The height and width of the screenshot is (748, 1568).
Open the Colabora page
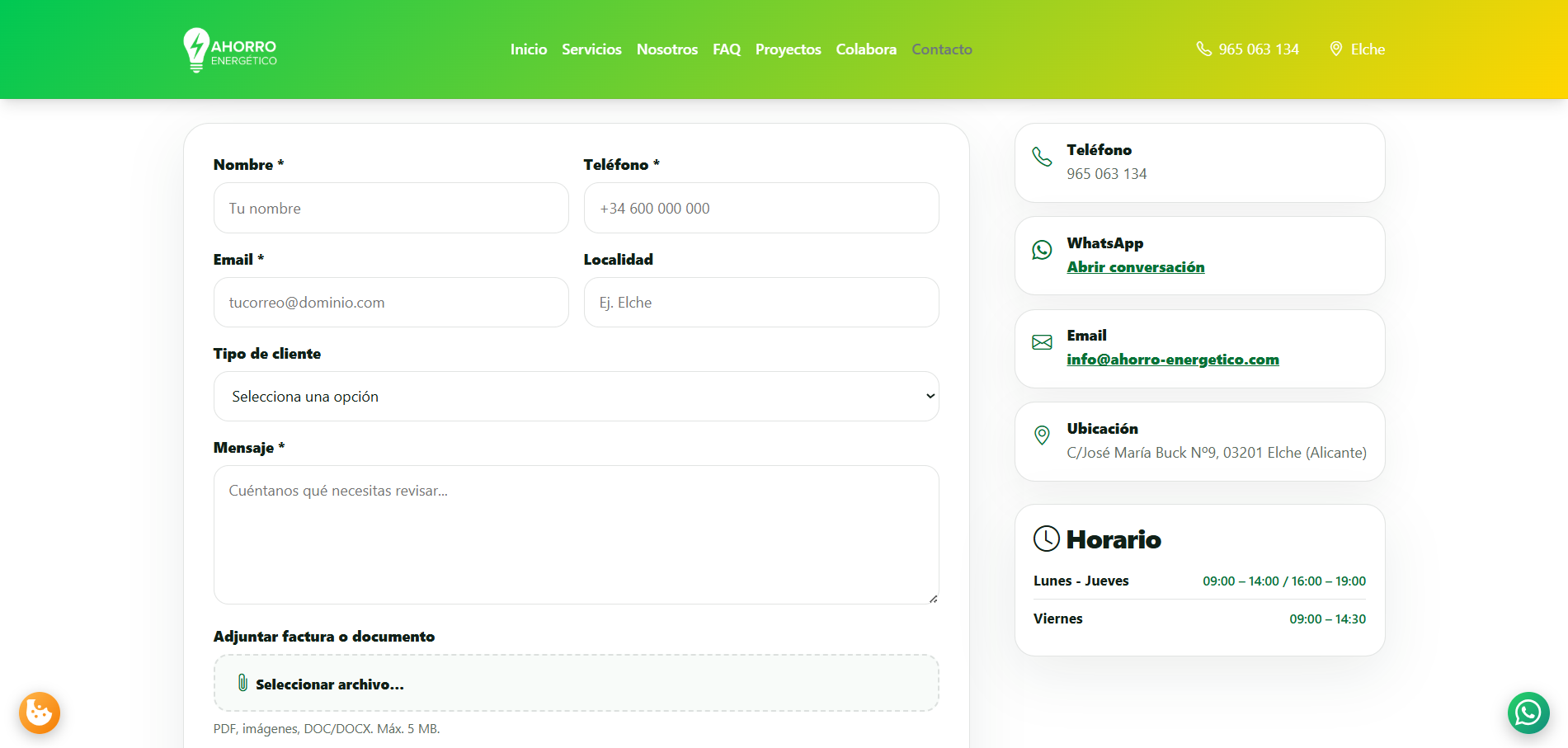[866, 49]
